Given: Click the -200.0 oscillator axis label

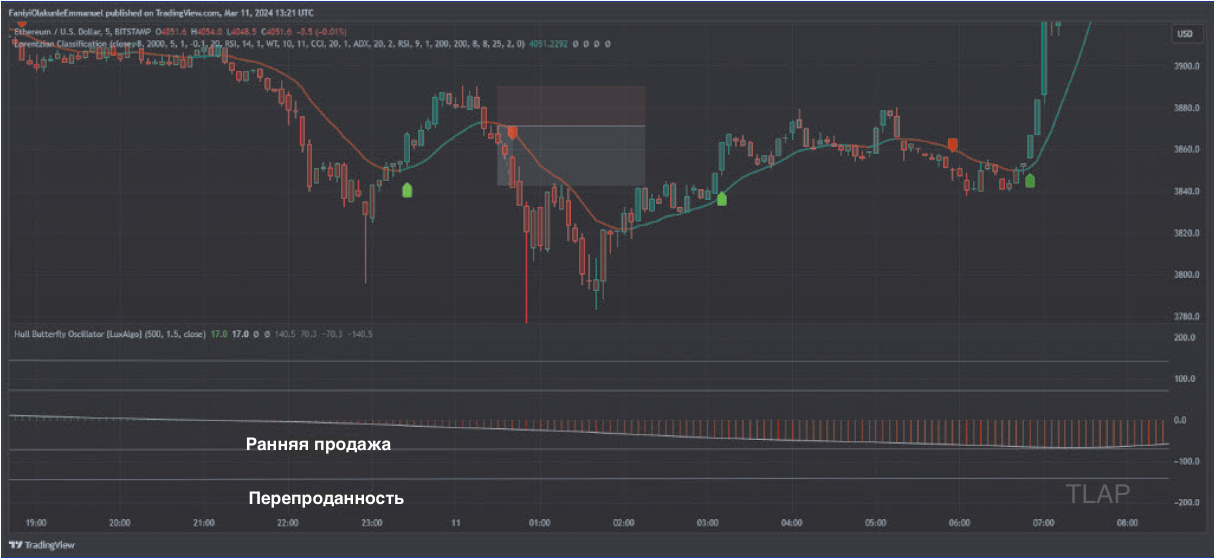Looking at the screenshot, I should pos(1185,502).
